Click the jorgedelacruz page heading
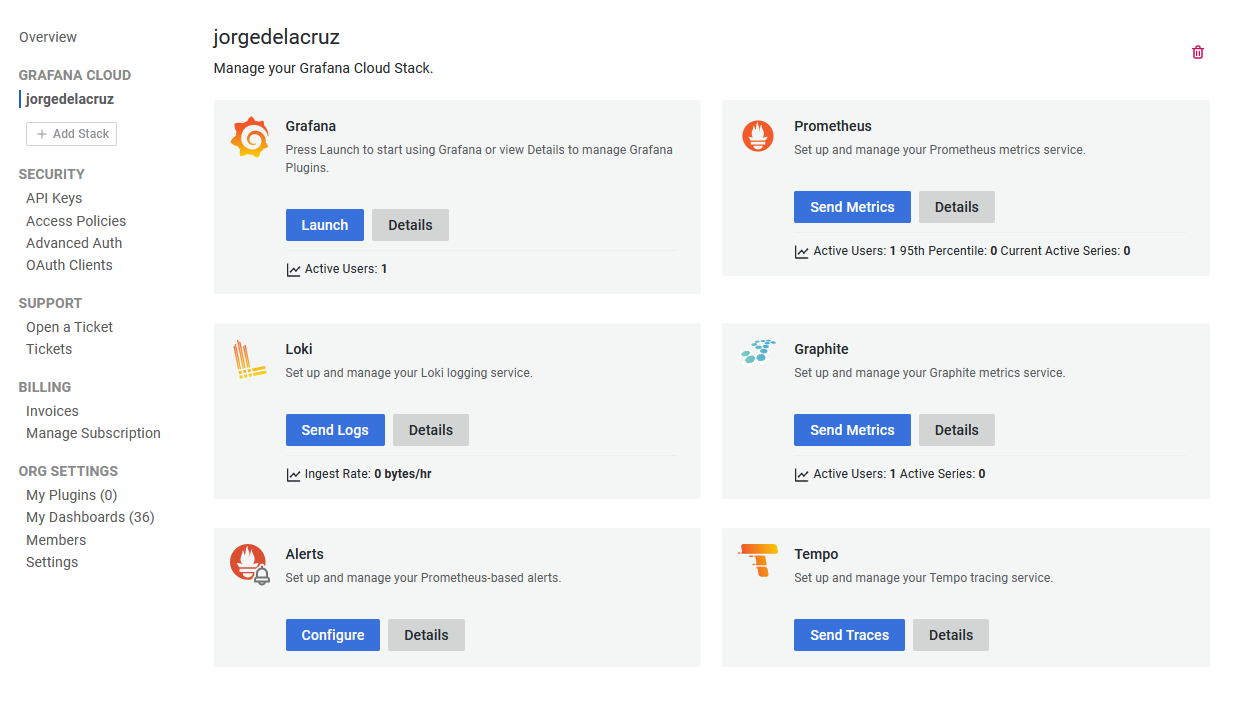The image size is (1234, 720). pos(277,37)
